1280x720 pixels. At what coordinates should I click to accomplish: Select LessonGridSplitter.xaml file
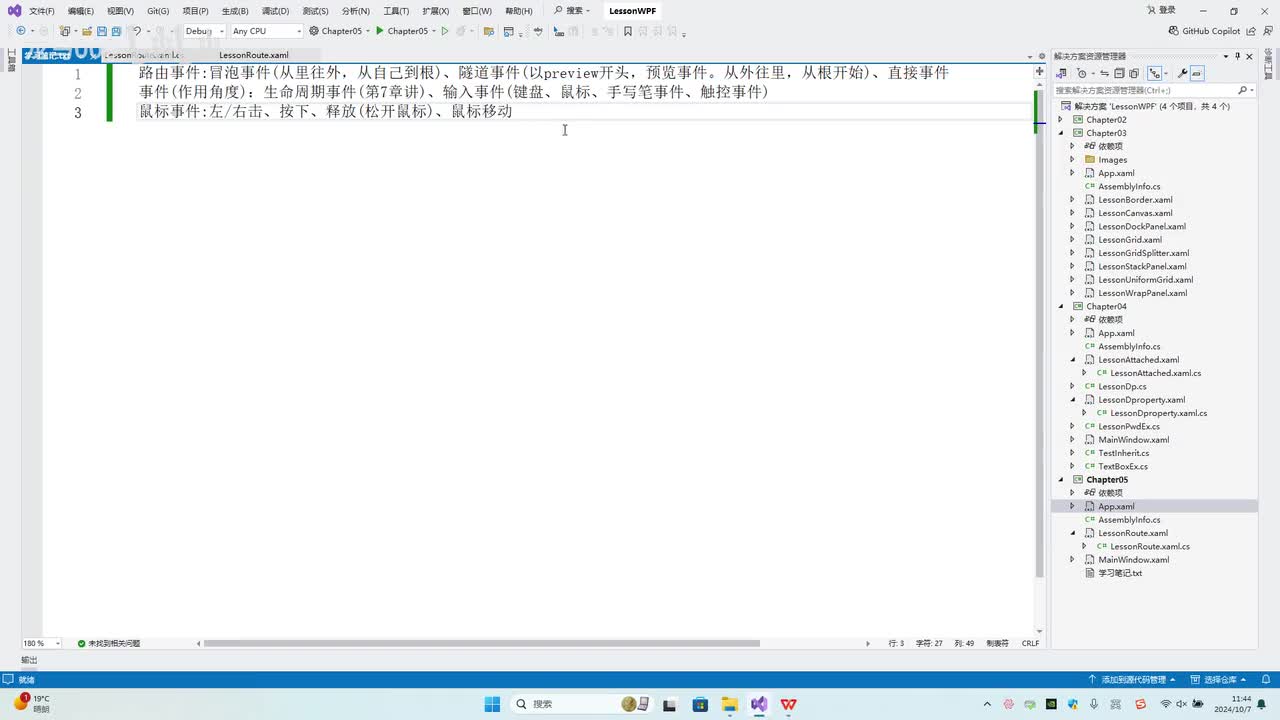(x=1143, y=253)
